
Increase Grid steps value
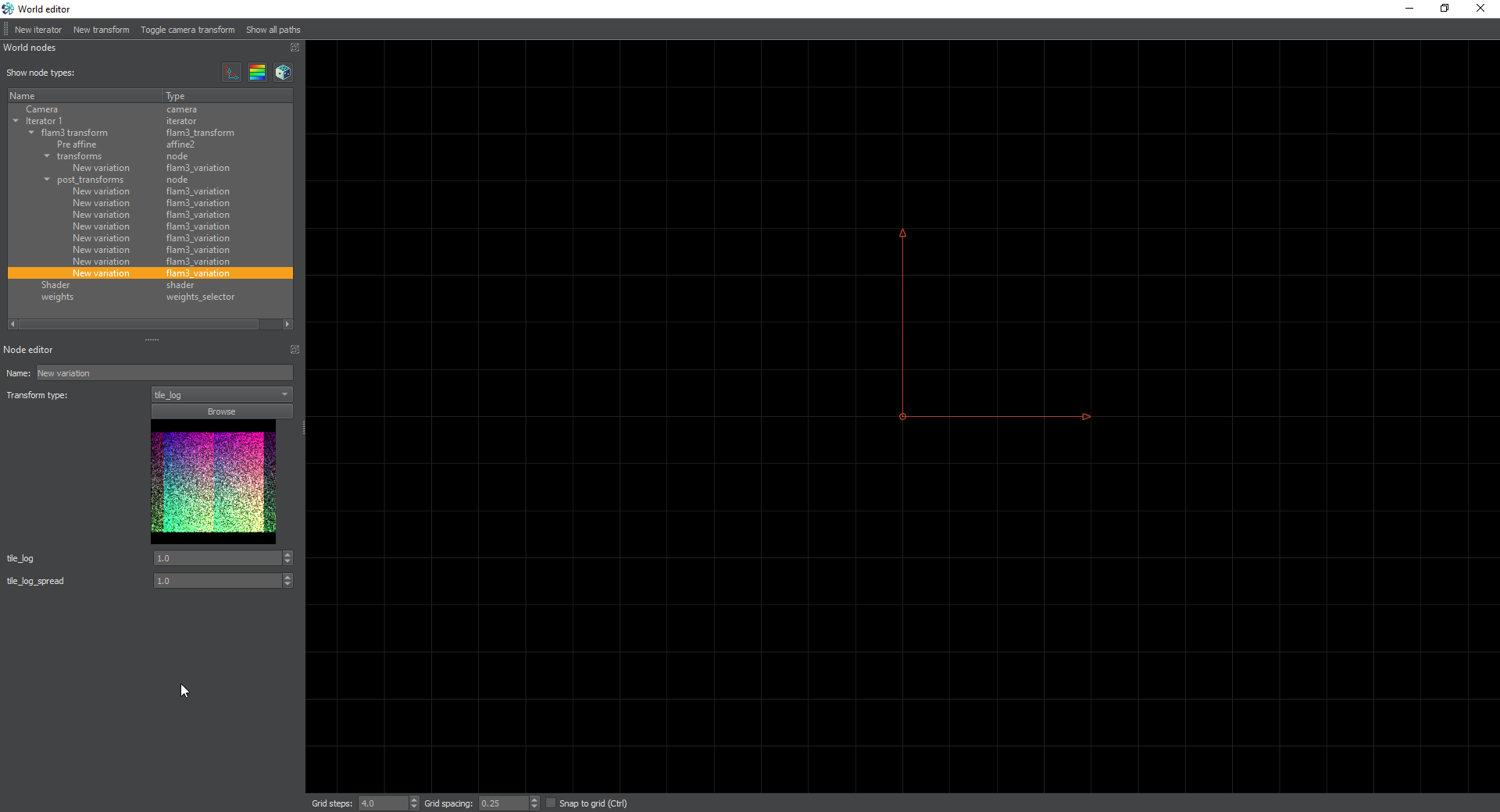(414, 800)
